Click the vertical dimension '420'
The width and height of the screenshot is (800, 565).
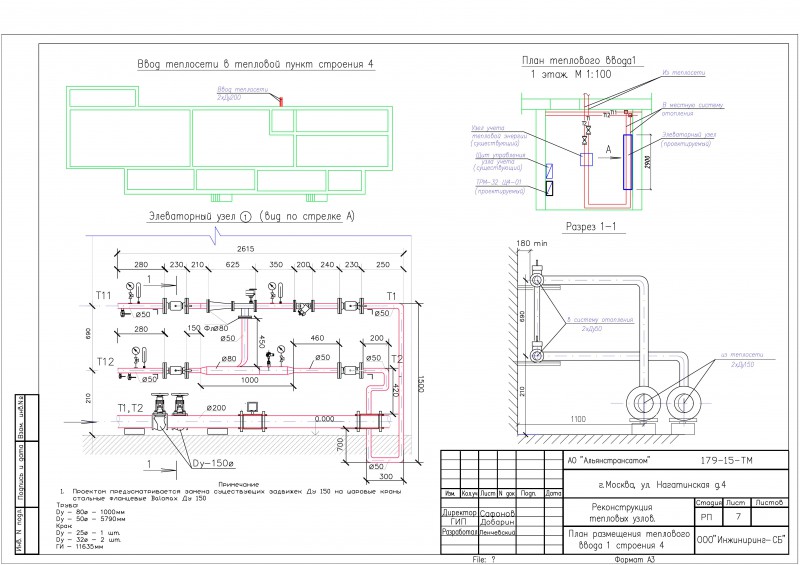394,390
